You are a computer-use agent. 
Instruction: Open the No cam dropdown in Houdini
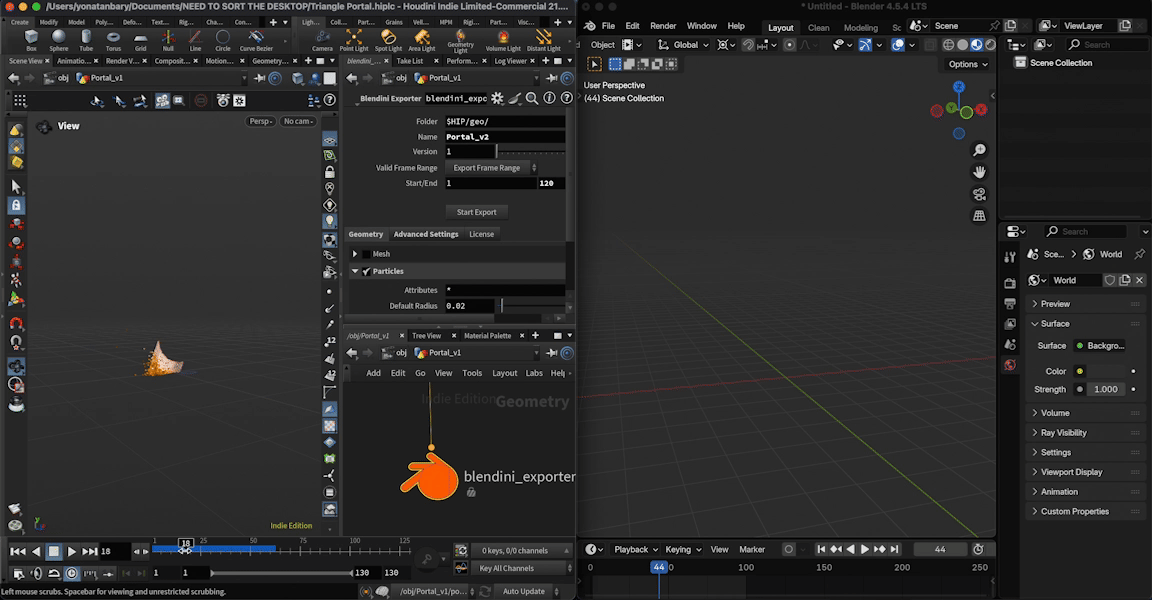[298, 121]
